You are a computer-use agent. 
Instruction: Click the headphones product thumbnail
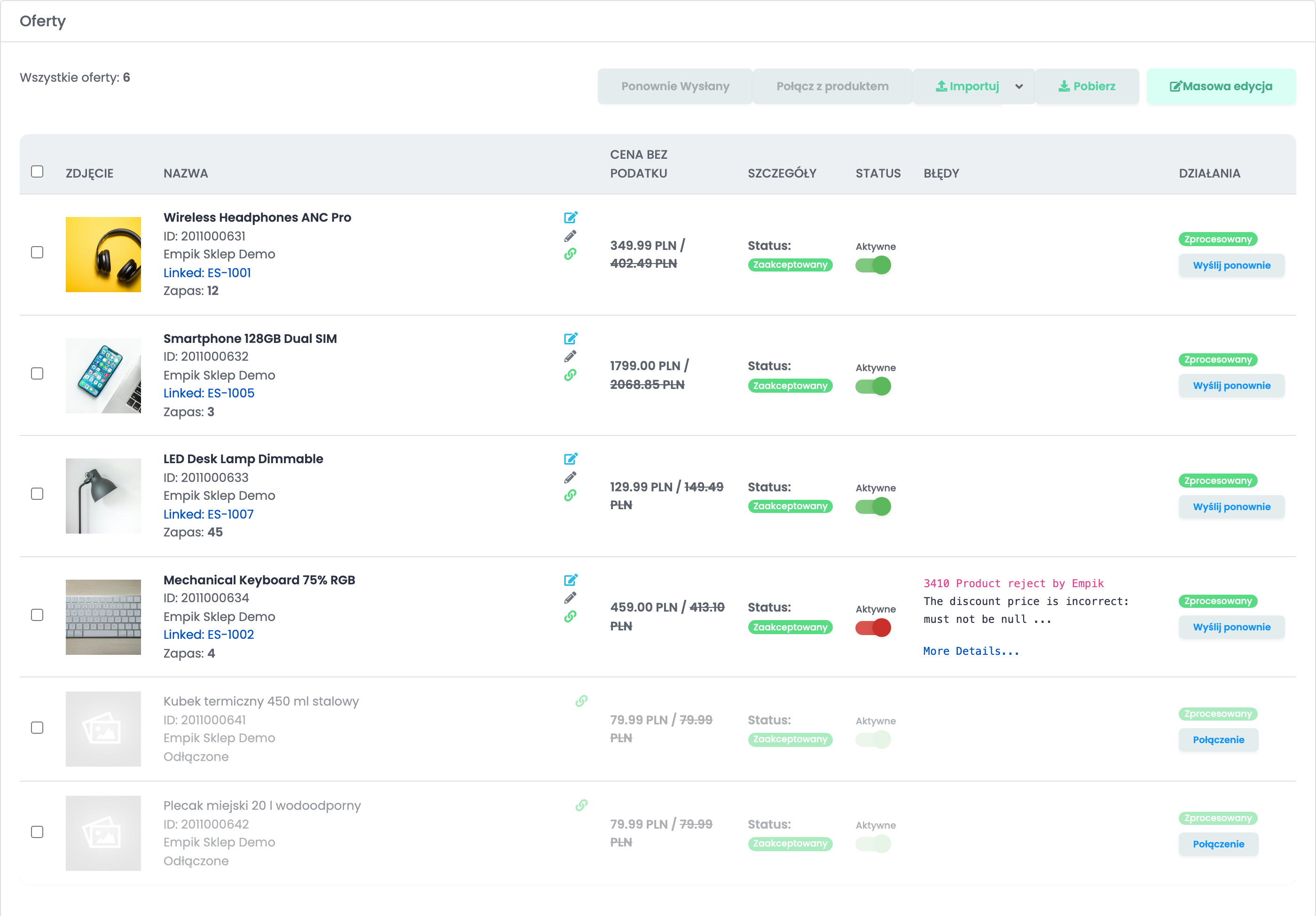click(x=103, y=254)
